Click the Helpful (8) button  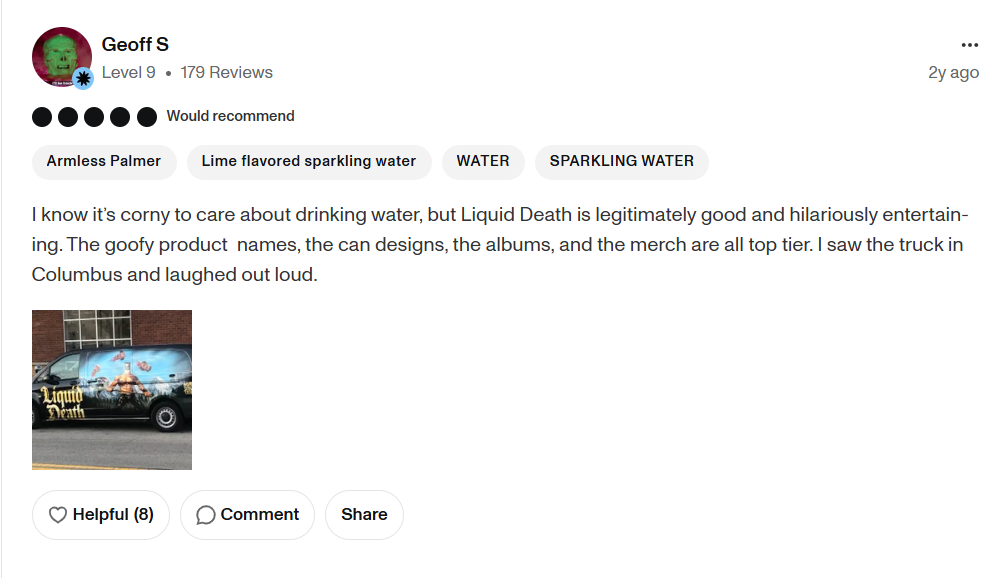click(x=100, y=514)
